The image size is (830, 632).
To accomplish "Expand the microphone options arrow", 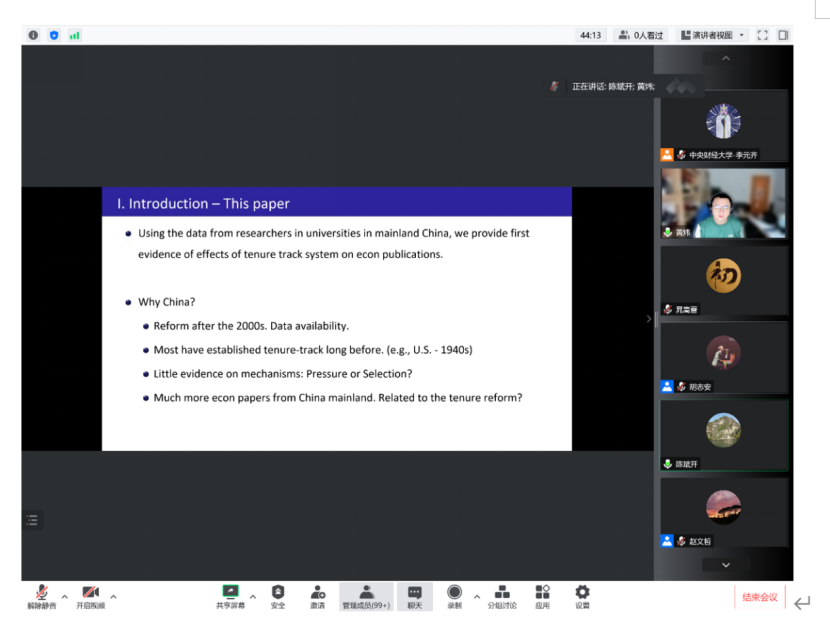I will (65, 597).
